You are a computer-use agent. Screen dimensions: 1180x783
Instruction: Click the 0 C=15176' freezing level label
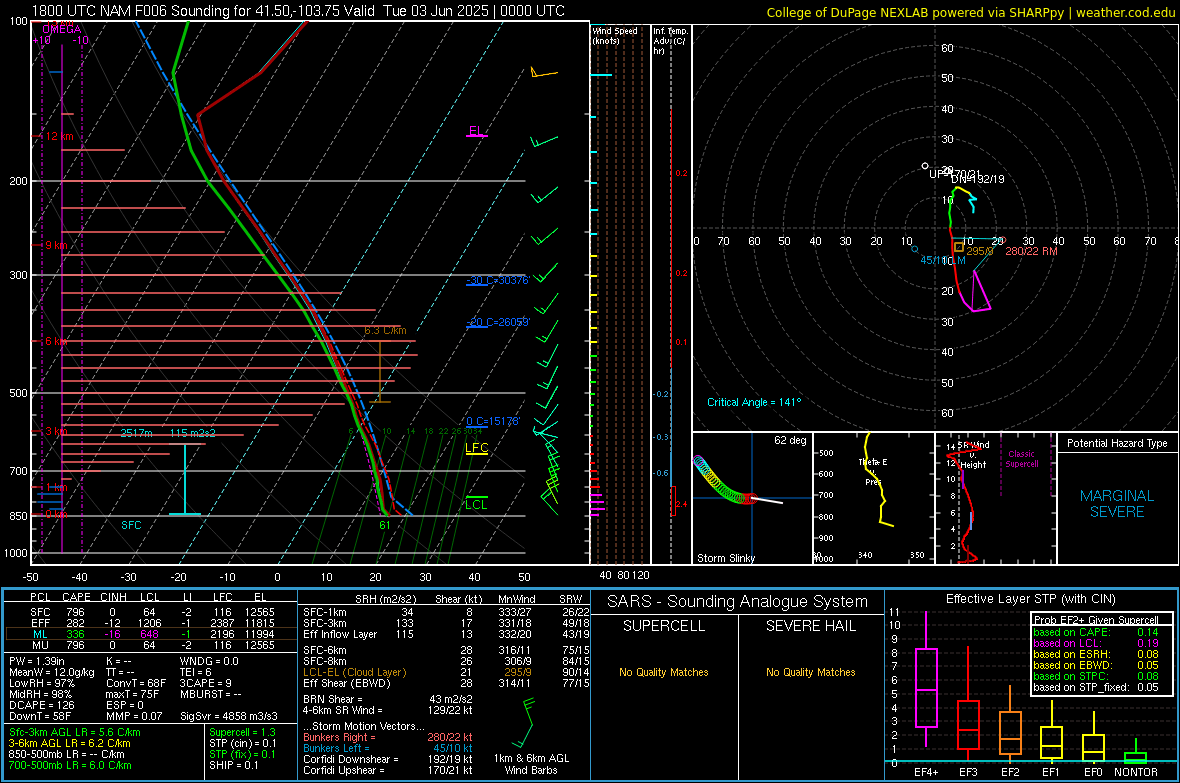tap(492, 421)
